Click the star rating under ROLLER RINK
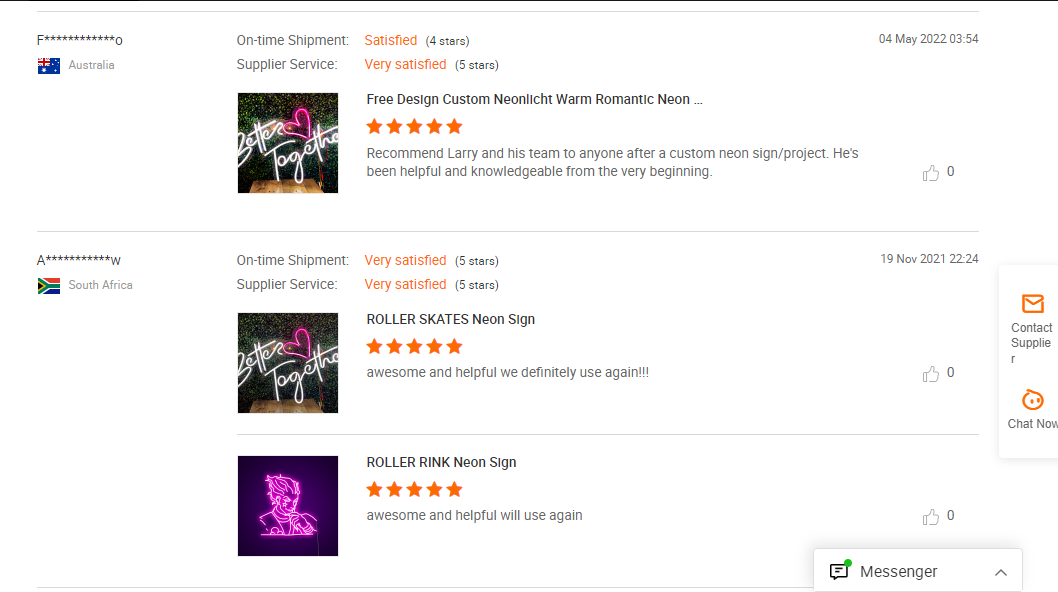The width and height of the screenshot is (1058, 592). [x=414, y=489]
